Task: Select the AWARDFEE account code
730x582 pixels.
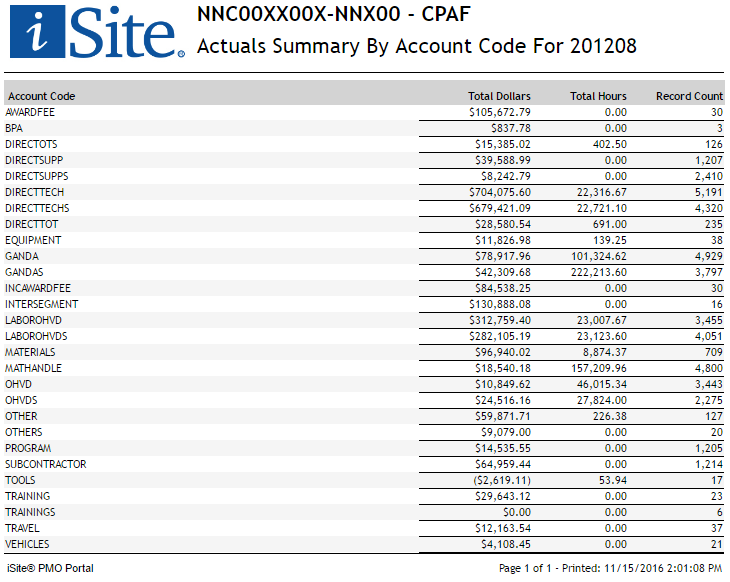Action: (x=30, y=112)
